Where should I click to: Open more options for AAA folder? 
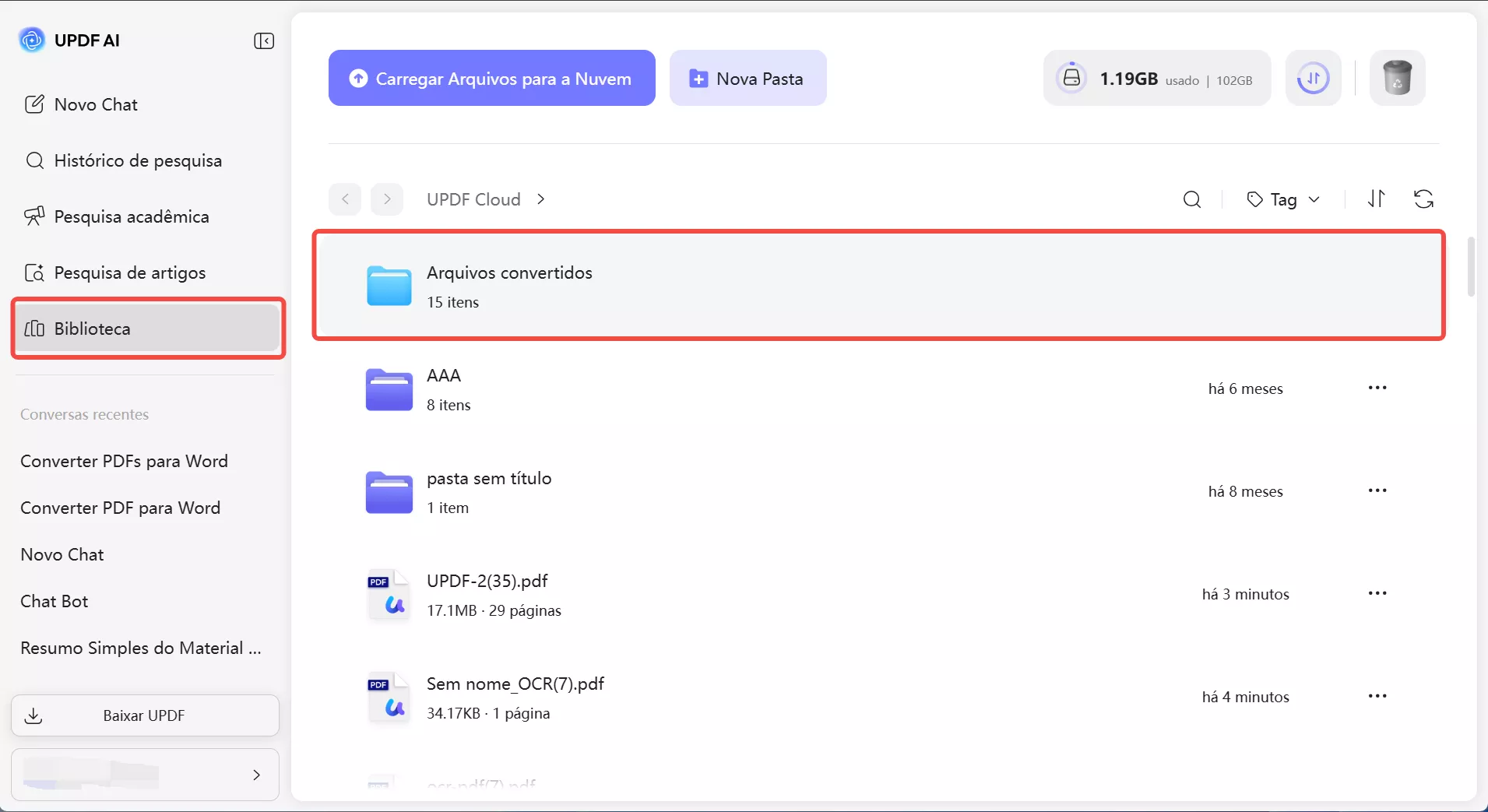[1377, 388]
